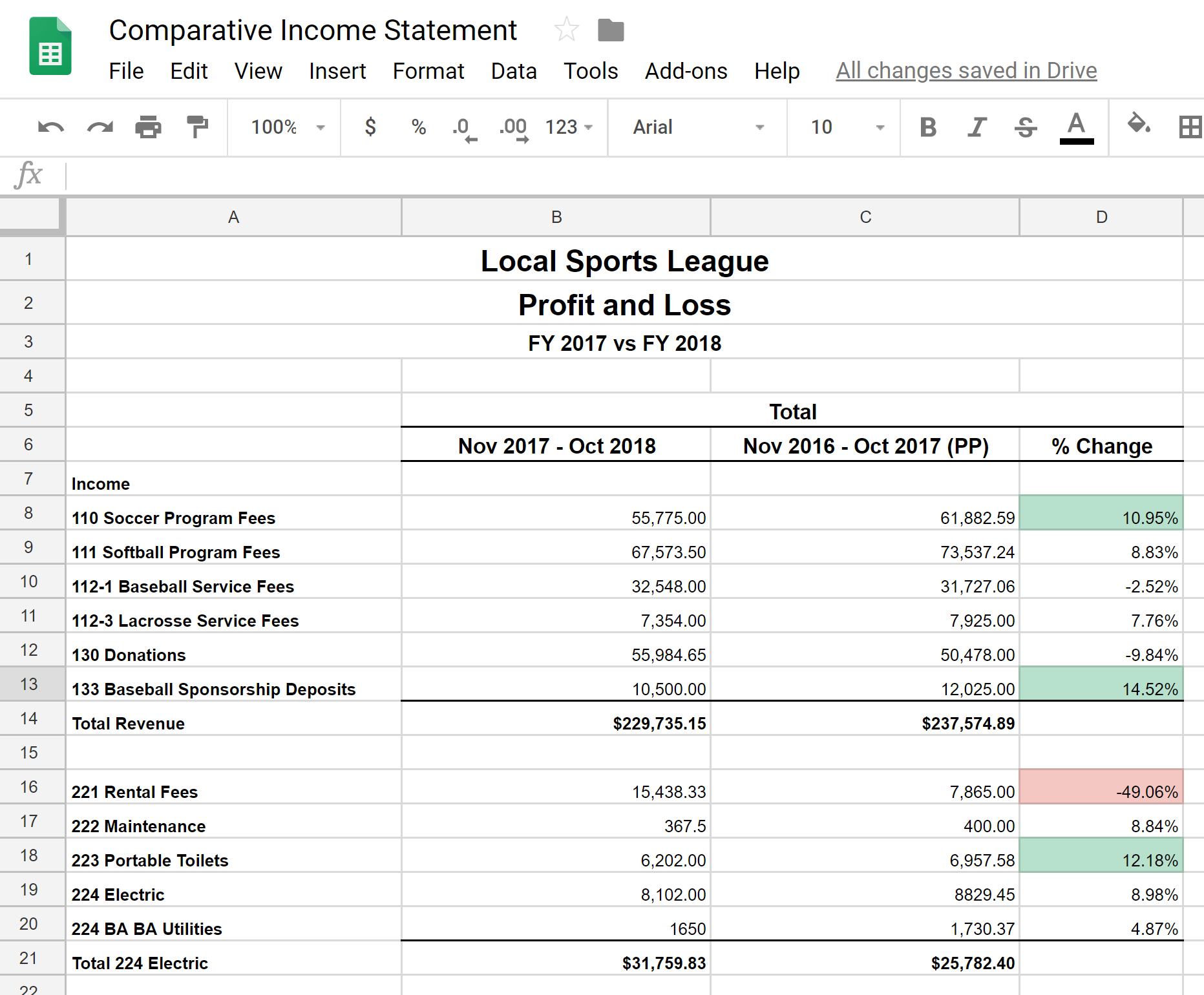Click $31,759.83 cell
The width and height of the screenshot is (1204, 995).
[x=556, y=958]
